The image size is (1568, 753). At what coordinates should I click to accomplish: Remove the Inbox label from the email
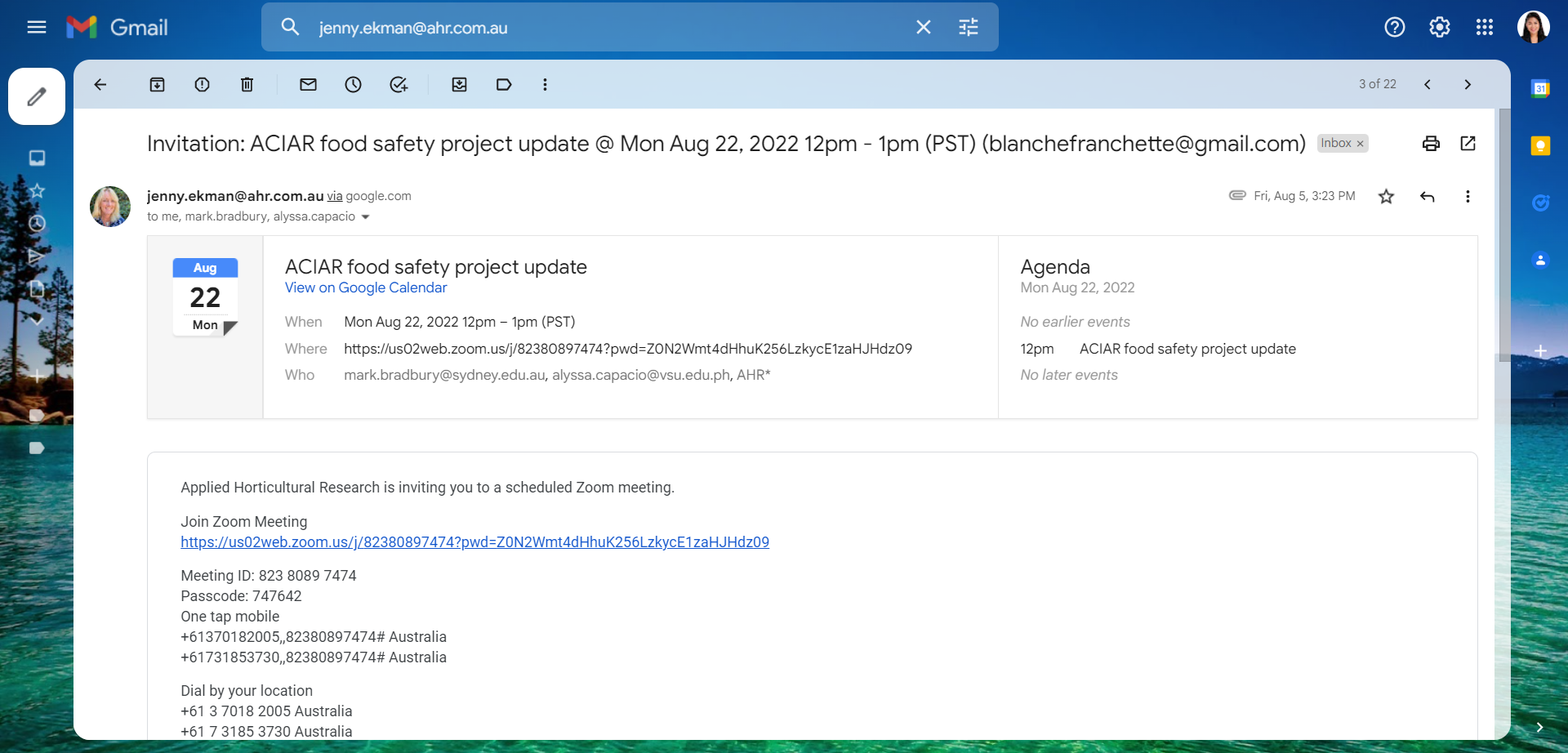[x=1361, y=144]
